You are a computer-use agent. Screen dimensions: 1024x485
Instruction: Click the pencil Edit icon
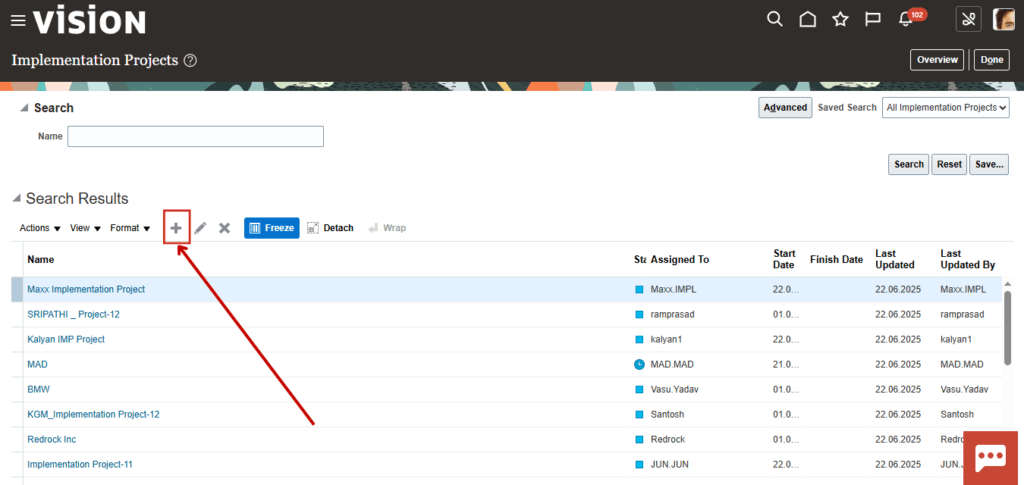tap(200, 228)
